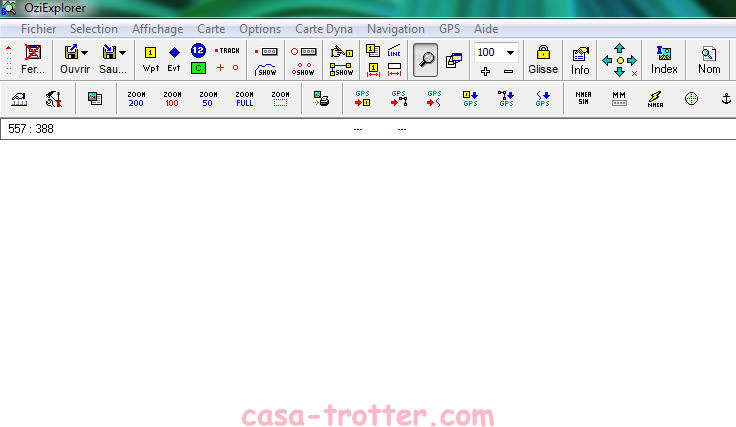Image resolution: width=736 pixels, height=427 pixels.
Task: Open the Fichier menu
Action: 38,29
